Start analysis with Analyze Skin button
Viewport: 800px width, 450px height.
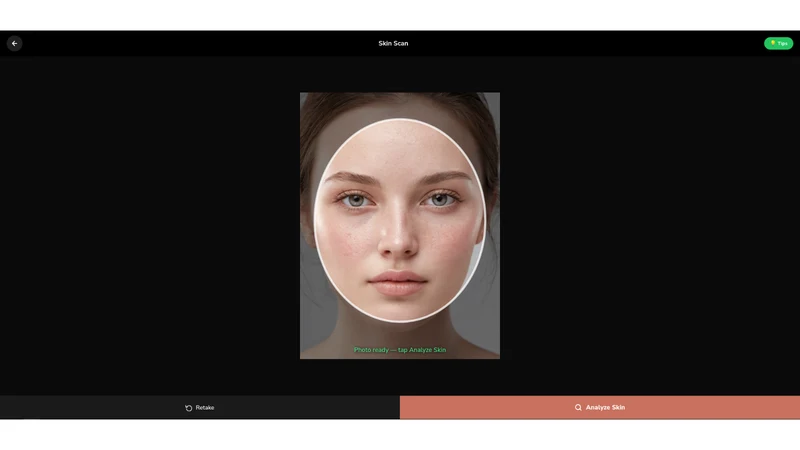(600, 408)
